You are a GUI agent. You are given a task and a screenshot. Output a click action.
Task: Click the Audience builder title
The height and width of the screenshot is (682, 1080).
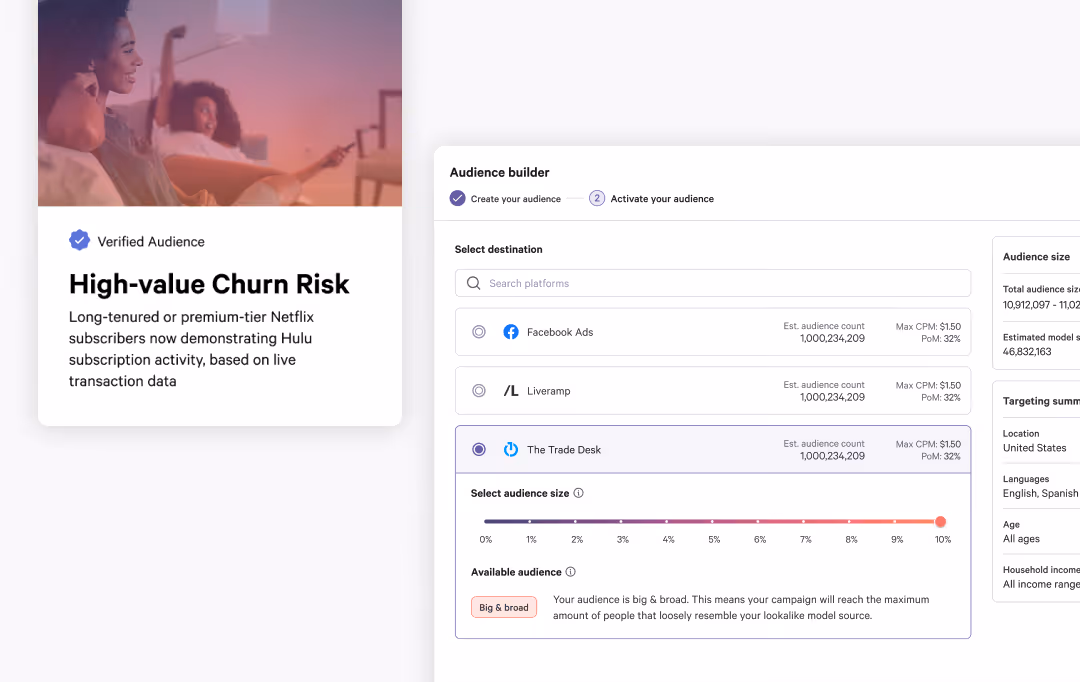(x=499, y=172)
